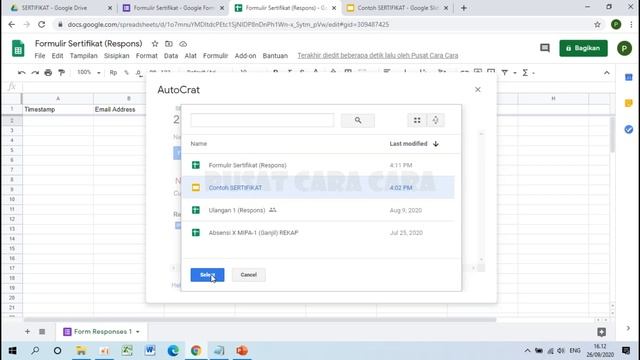Open the Bantuan menu
640x360 pixels.
tap(275, 56)
